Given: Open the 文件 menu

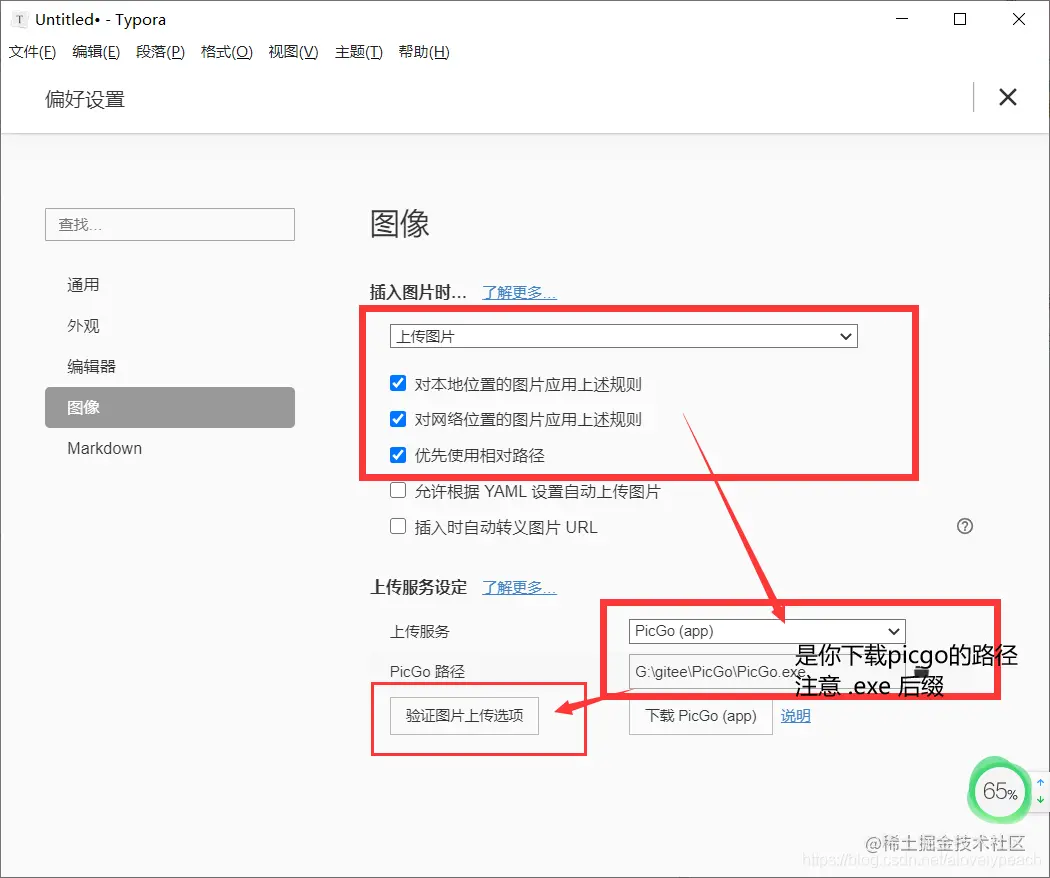Looking at the screenshot, I should tap(31, 52).
